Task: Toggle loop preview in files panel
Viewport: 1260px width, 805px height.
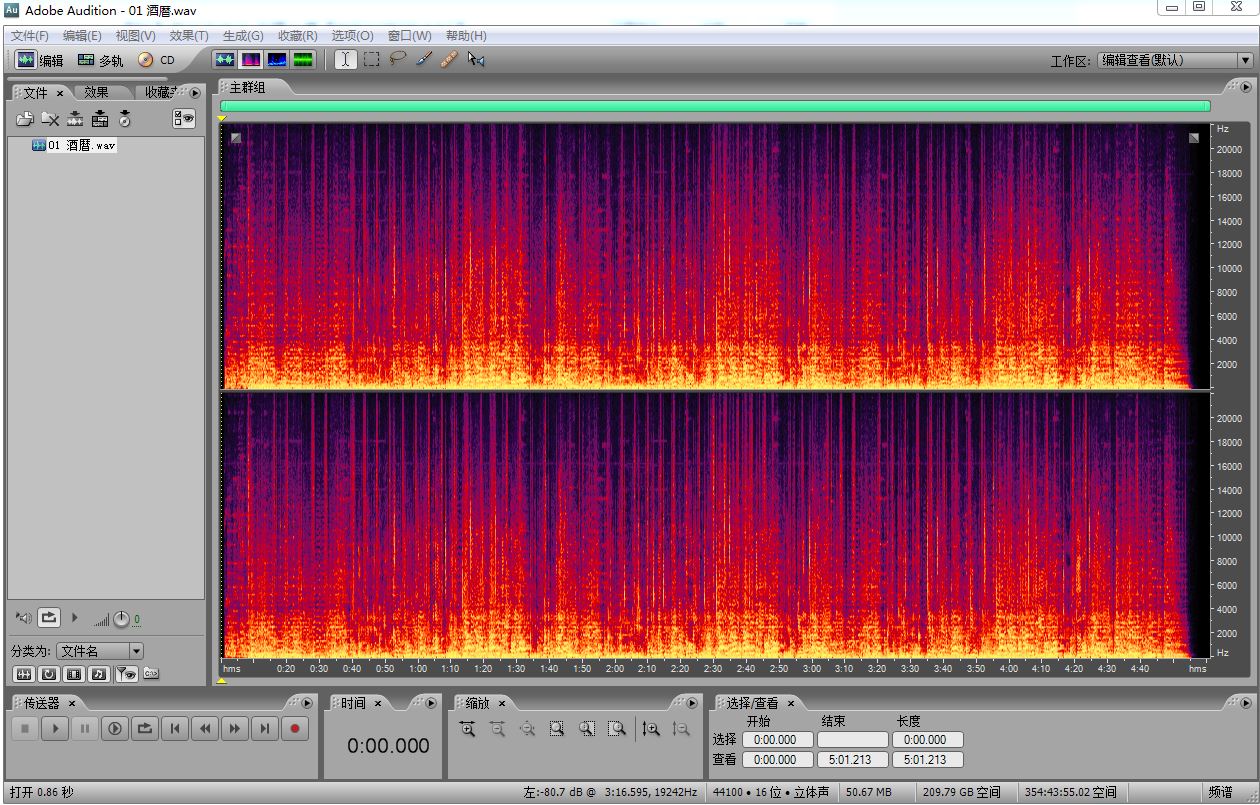Action: (x=50, y=618)
